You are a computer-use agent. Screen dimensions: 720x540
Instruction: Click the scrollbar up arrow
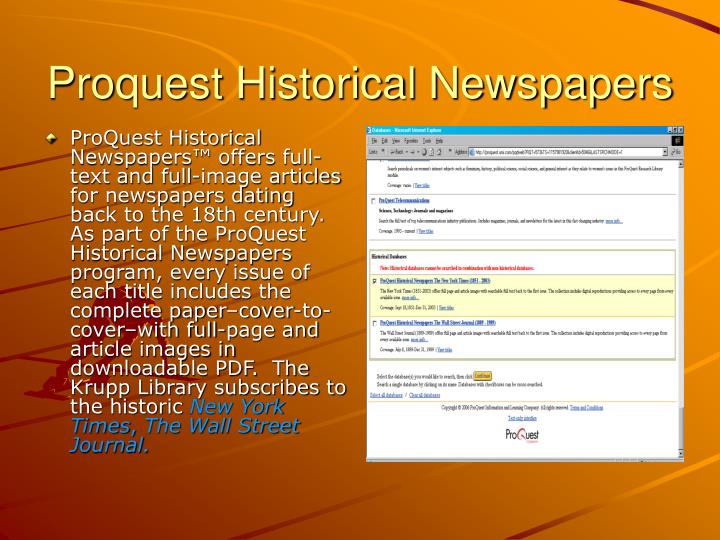click(x=681, y=164)
